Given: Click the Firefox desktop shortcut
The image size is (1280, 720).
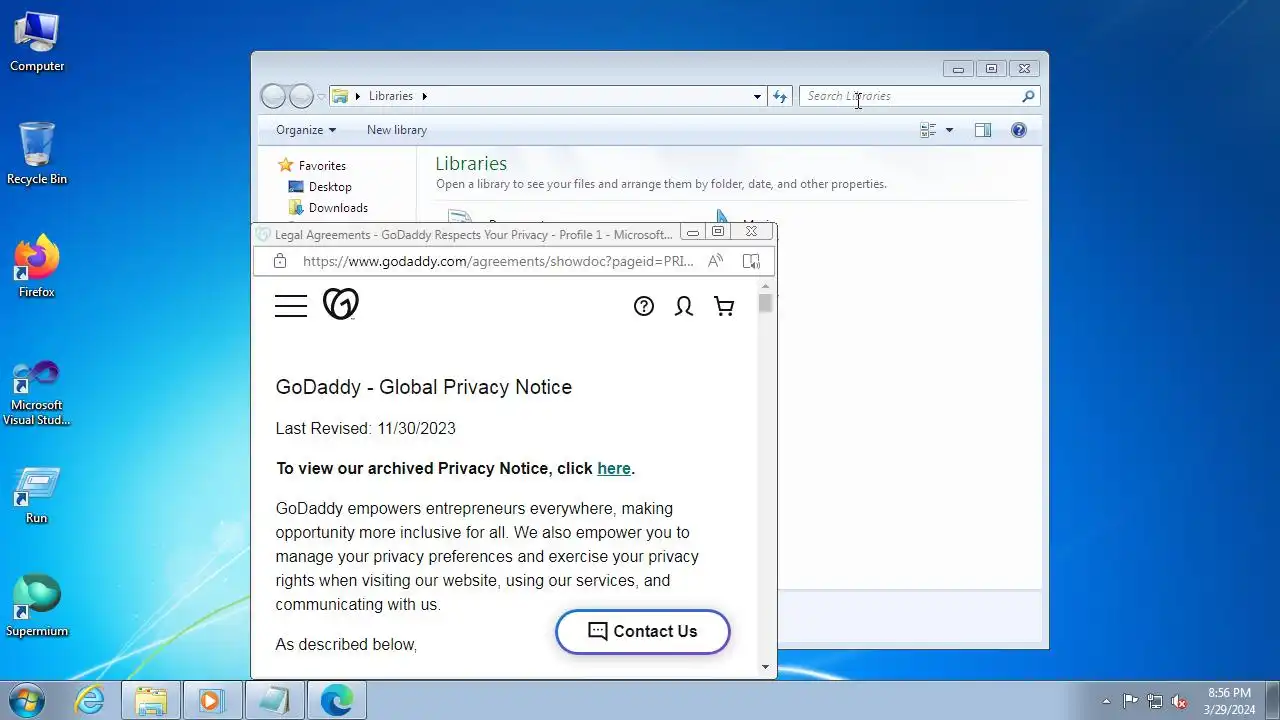Looking at the screenshot, I should tap(37, 267).
